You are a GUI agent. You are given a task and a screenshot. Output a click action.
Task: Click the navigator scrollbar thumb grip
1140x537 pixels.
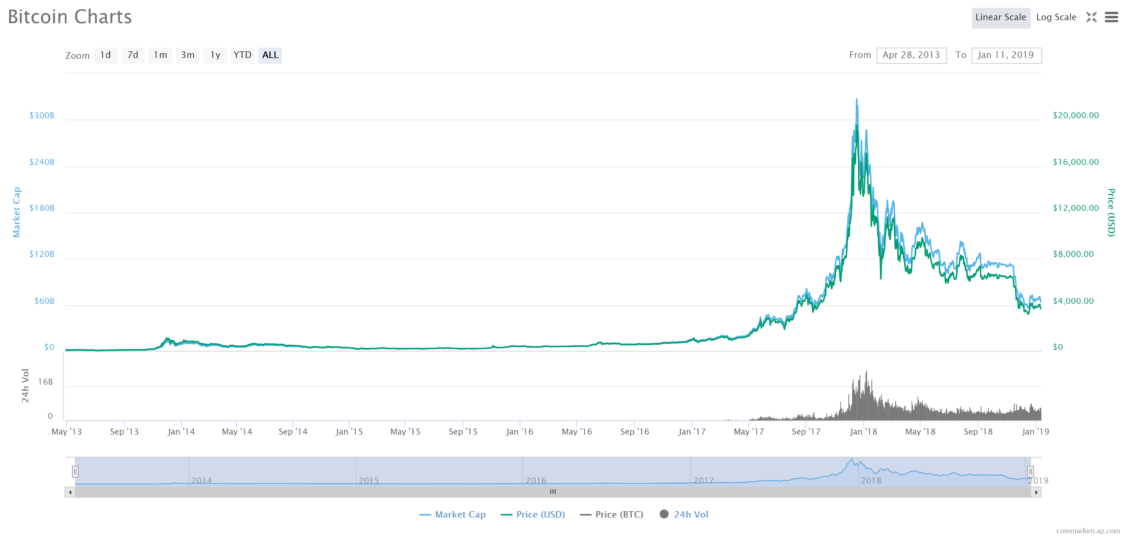(553, 492)
